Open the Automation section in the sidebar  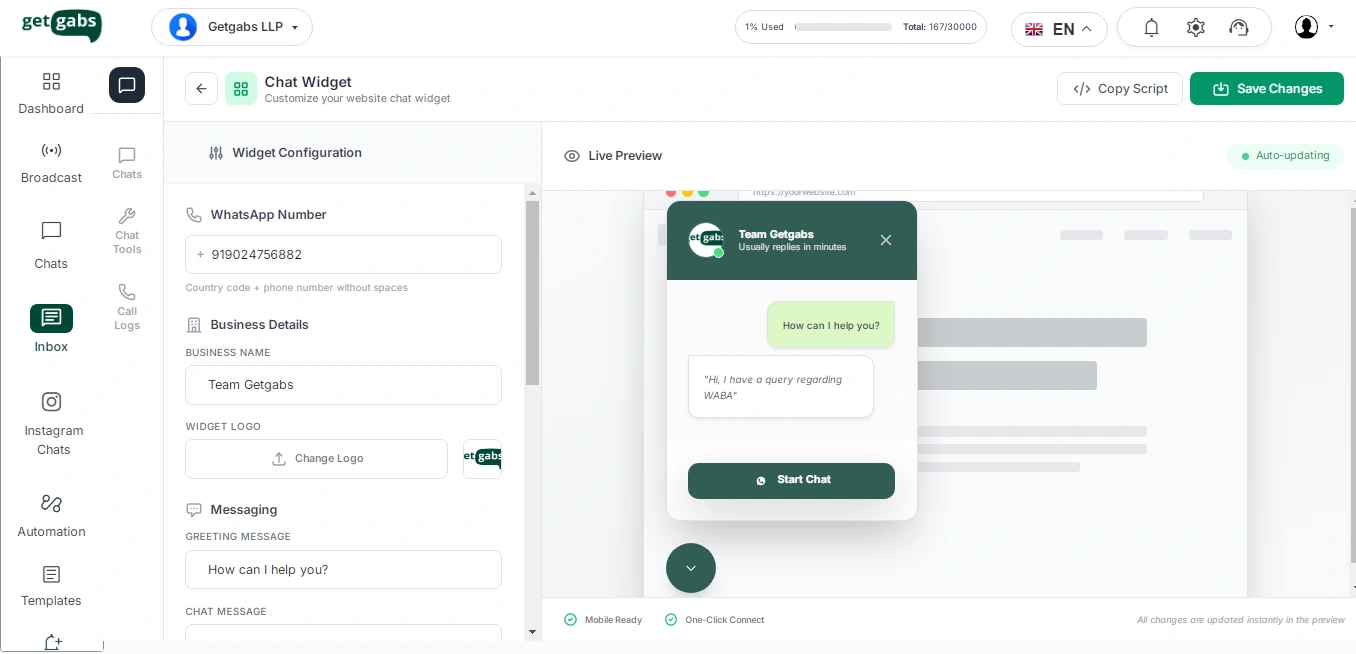tap(51, 515)
